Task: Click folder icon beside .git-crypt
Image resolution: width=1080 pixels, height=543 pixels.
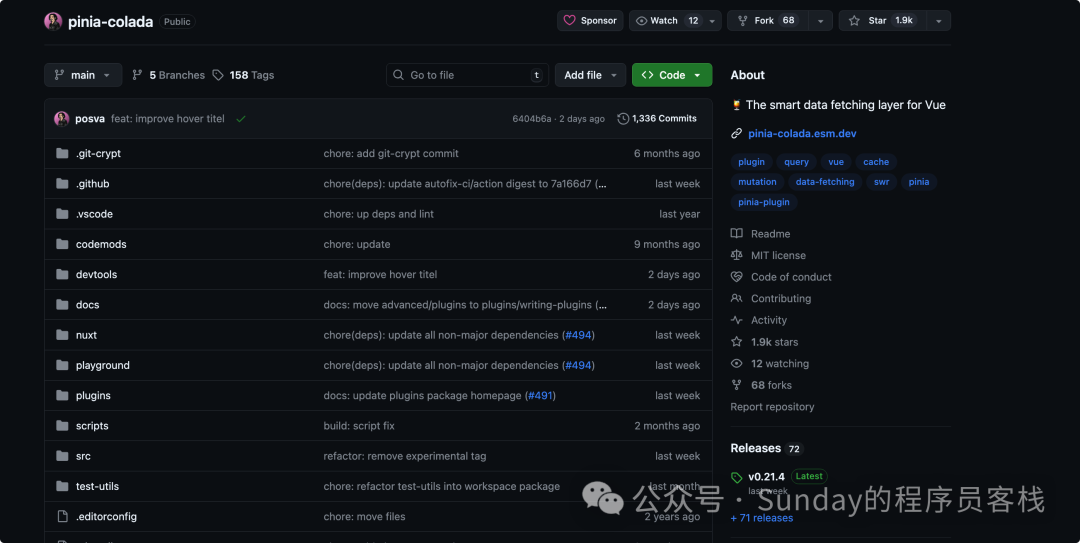Action: tap(62, 154)
